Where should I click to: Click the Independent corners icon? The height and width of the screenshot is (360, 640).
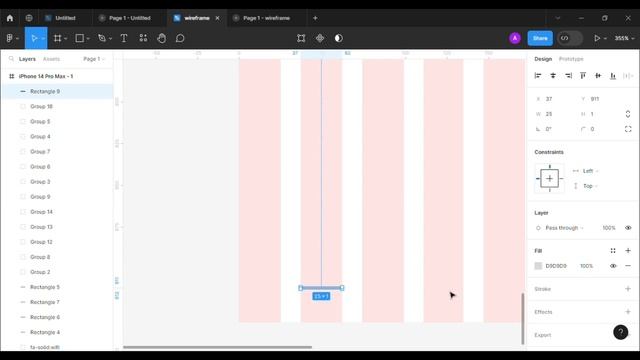pos(628,129)
